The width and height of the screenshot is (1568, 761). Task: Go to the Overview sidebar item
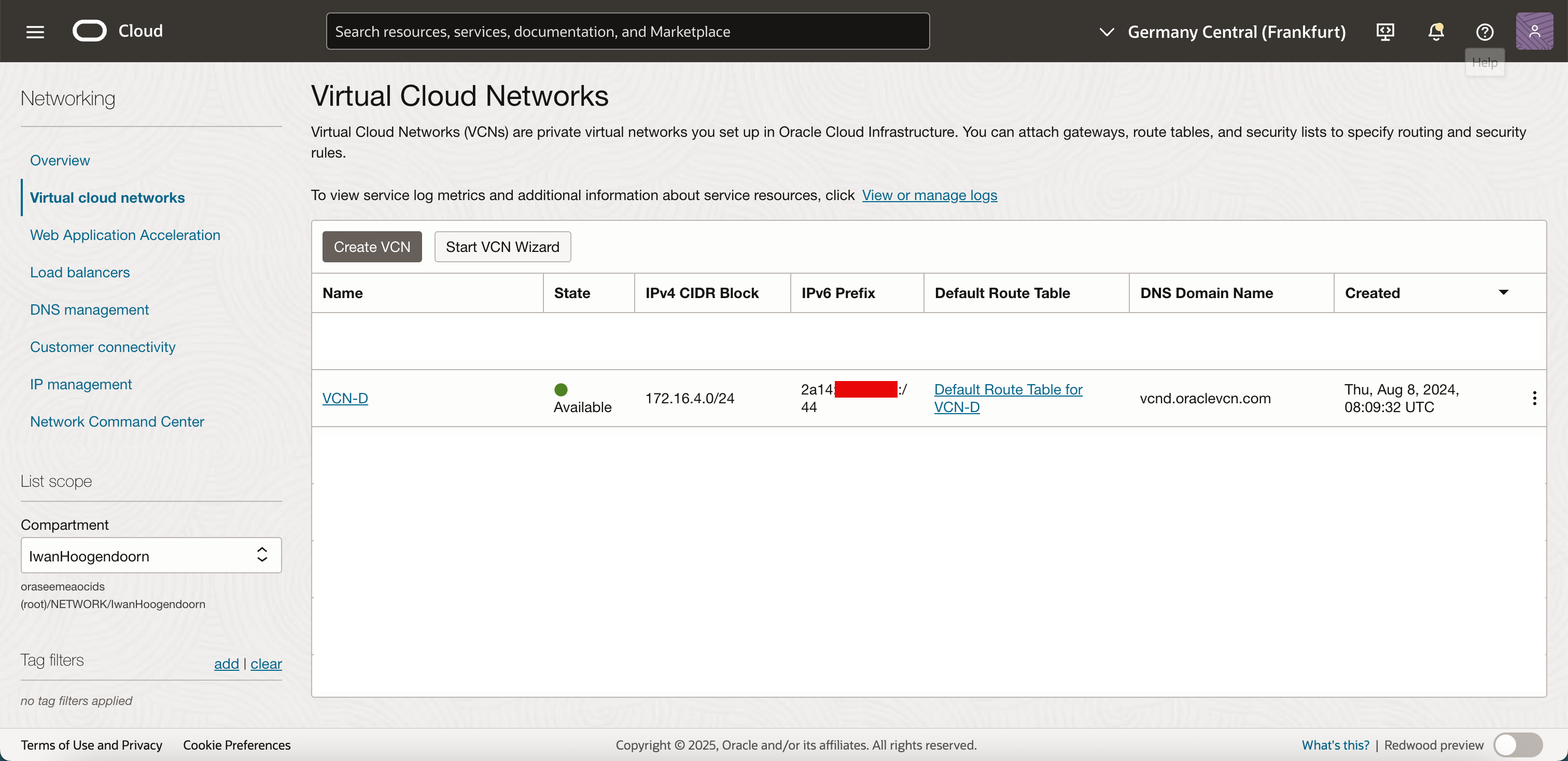tap(60, 160)
